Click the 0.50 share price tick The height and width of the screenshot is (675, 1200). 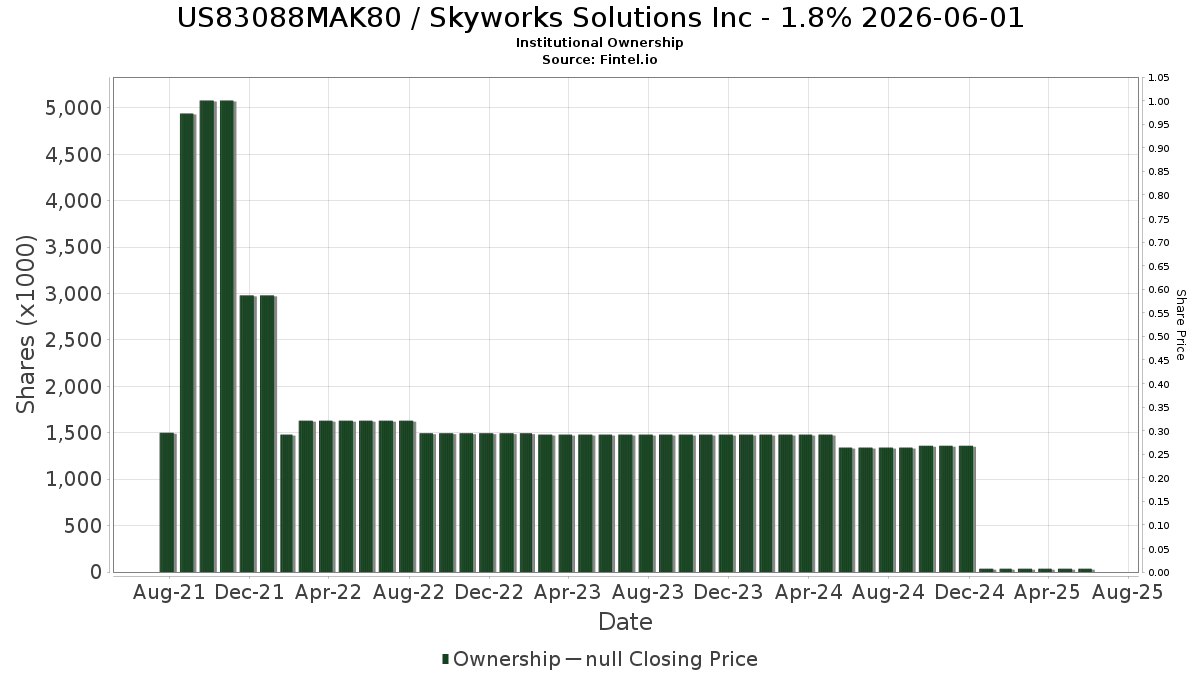point(1159,337)
